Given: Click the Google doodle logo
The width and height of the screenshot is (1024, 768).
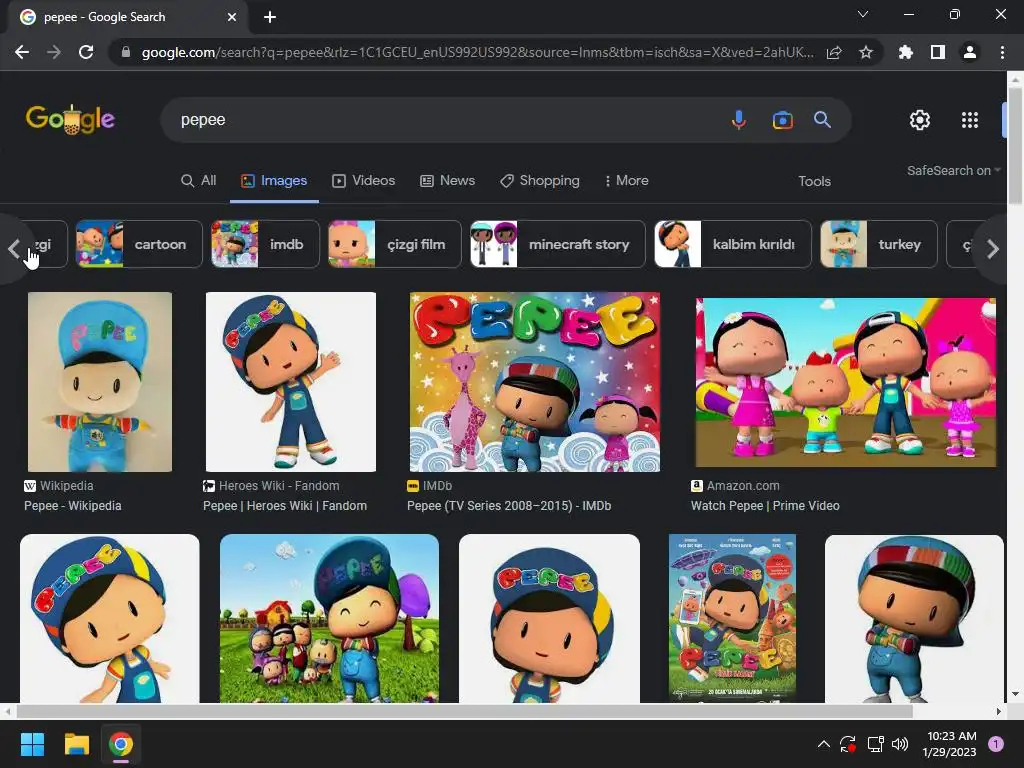Looking at the screenshot, I should 71,120.
